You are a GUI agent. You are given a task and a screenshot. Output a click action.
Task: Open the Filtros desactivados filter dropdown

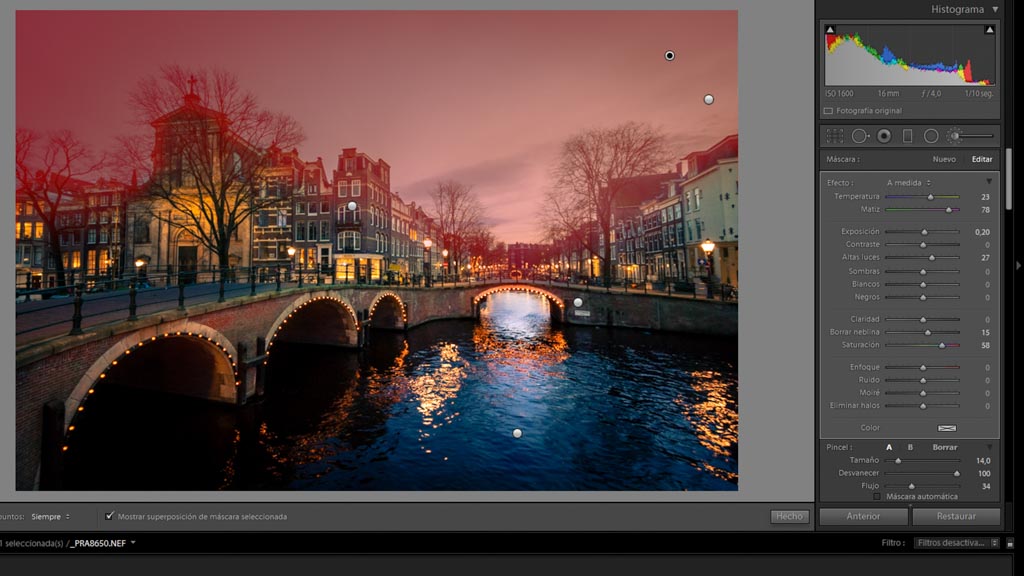point(955,542)
